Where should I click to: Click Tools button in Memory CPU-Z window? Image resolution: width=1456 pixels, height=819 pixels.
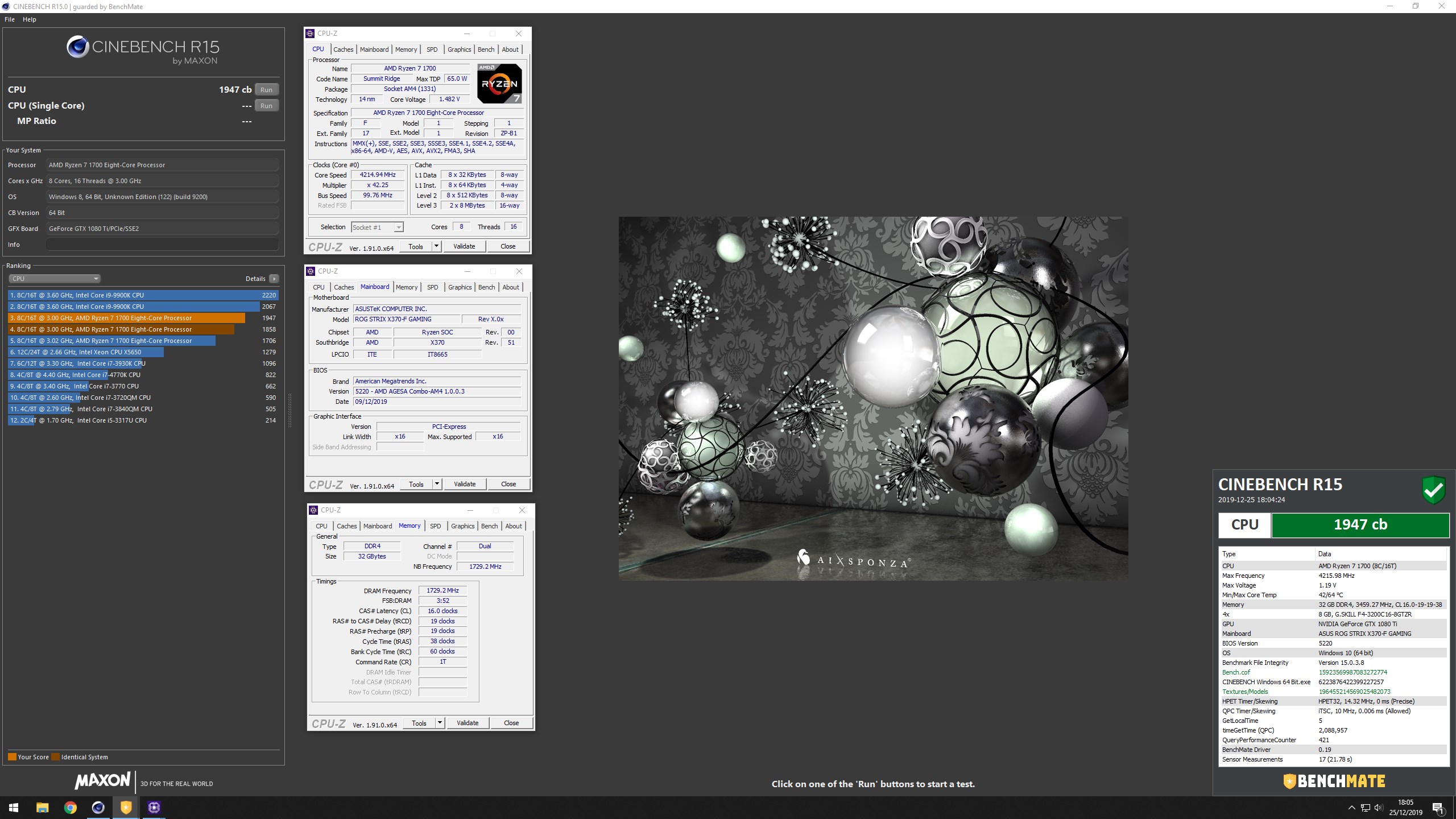coord(419,723)
